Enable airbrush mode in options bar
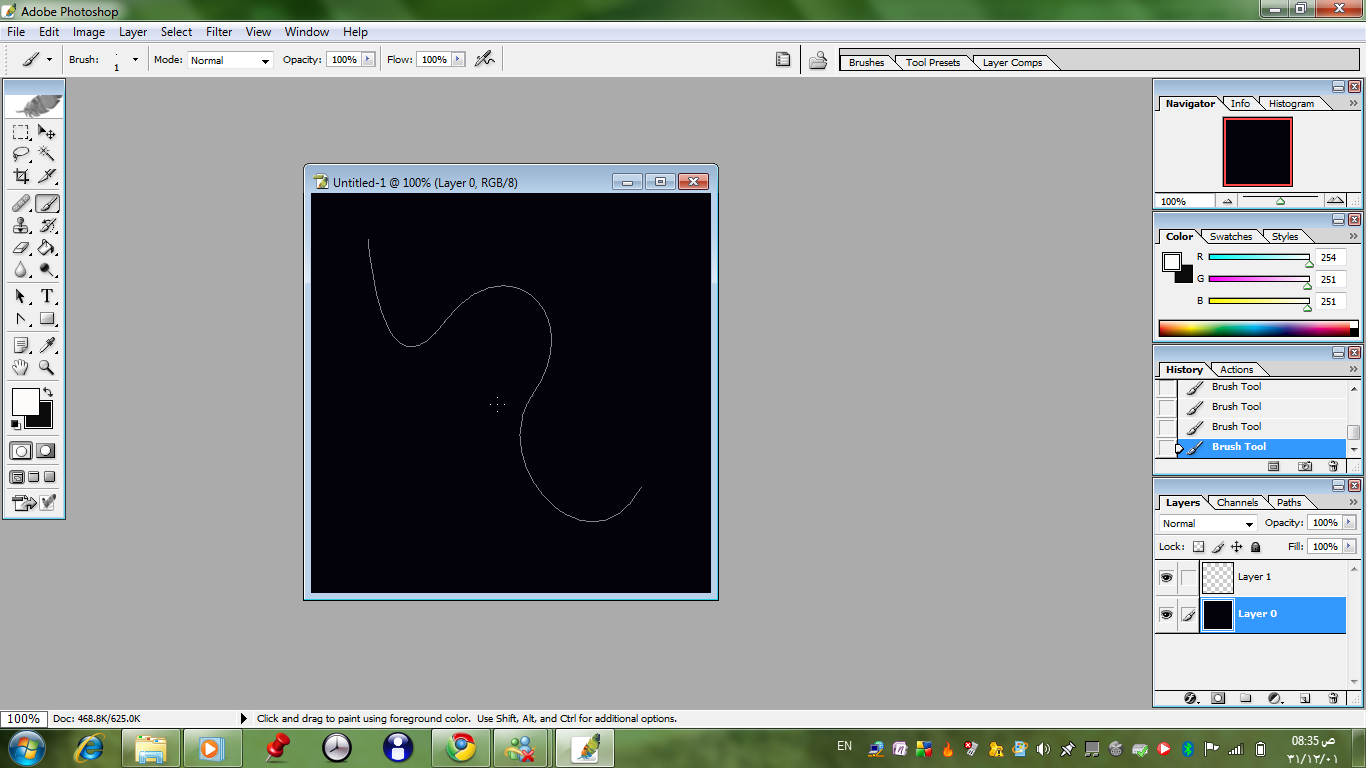Screen dimensions: 1366x768 [x=484, y=60]
